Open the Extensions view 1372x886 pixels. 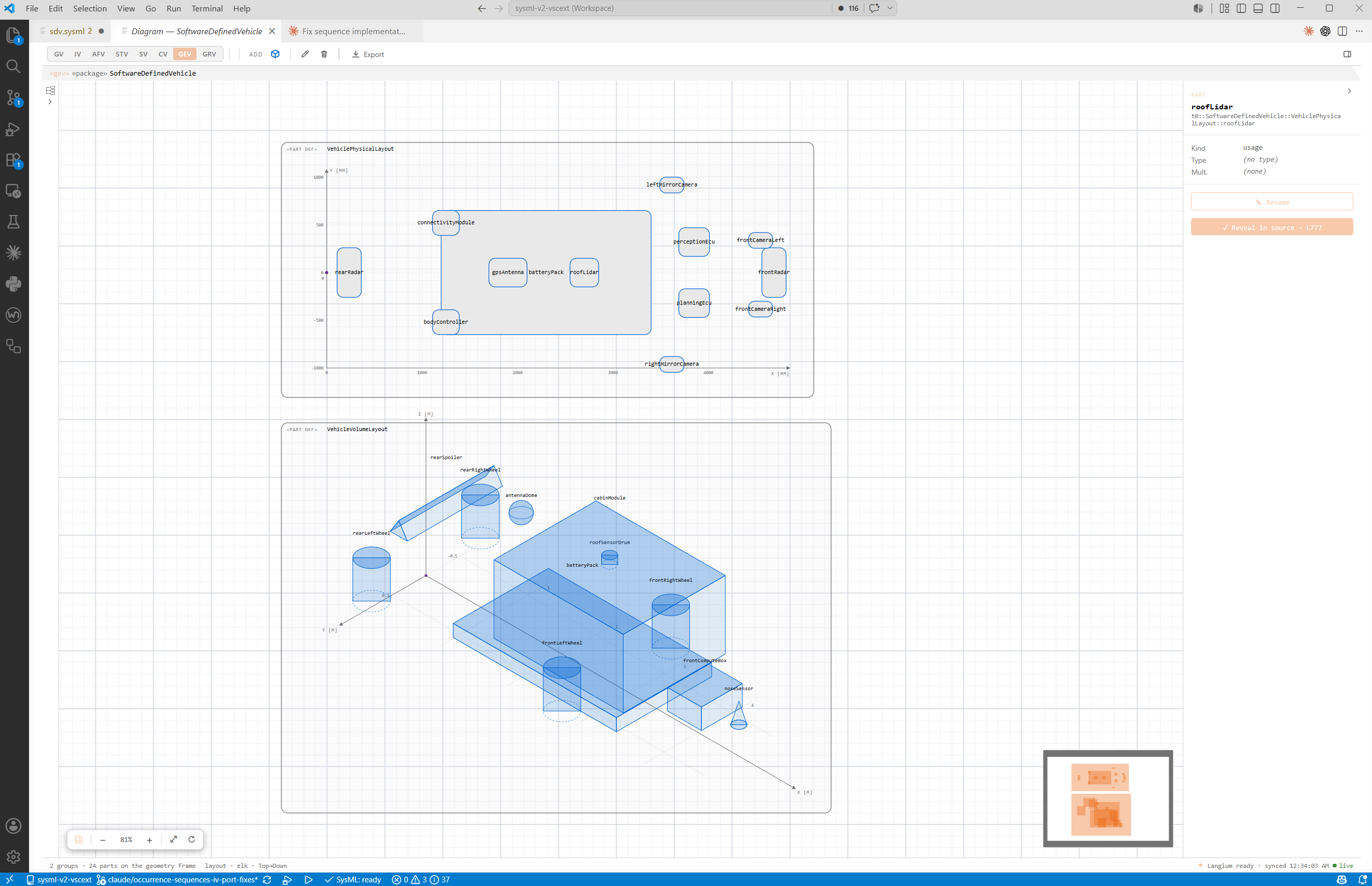13,160
